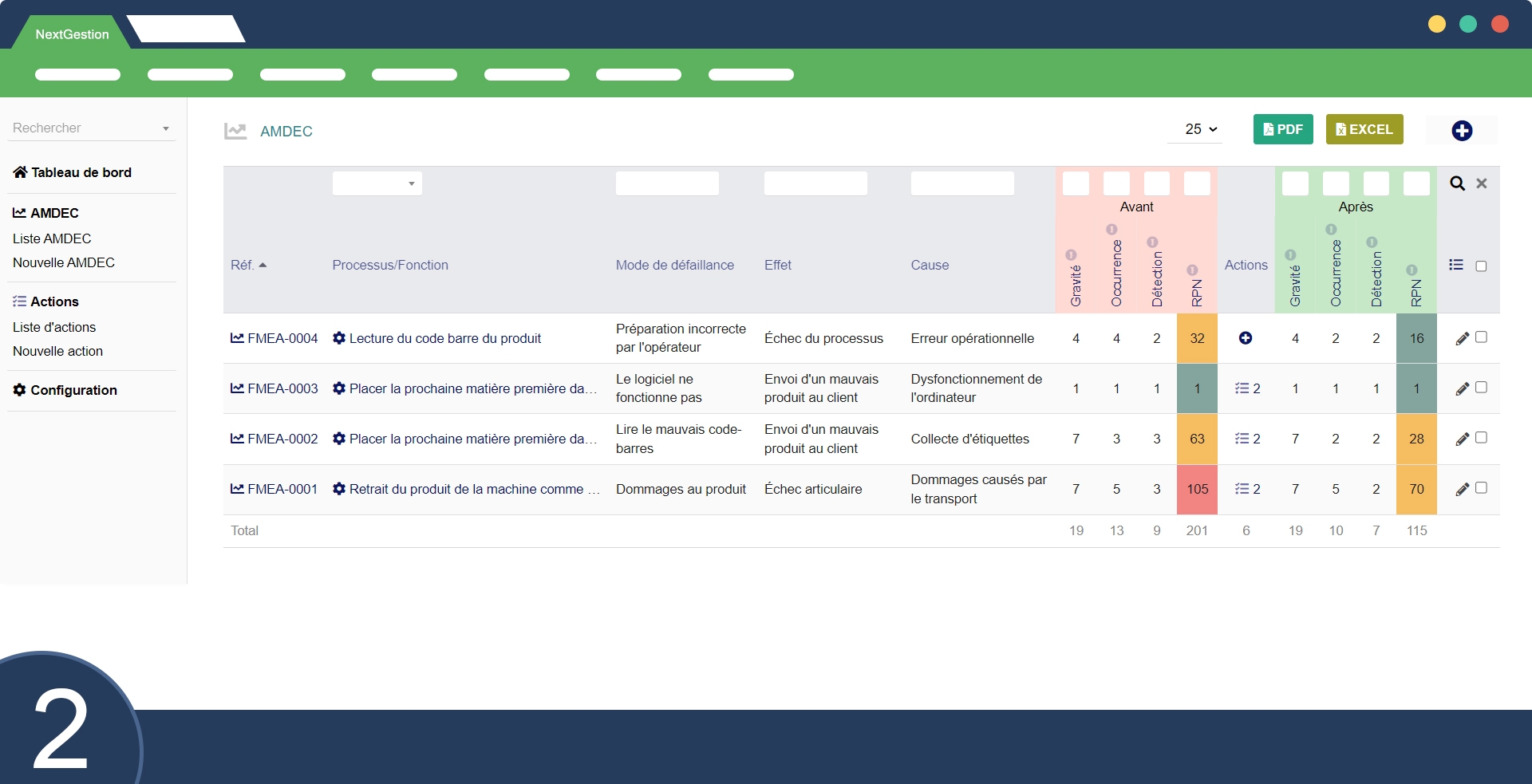The height and width of the screenshot is (784, 1532).
Task: Clear filters with the X icon
Action: tap(1482, 183)
